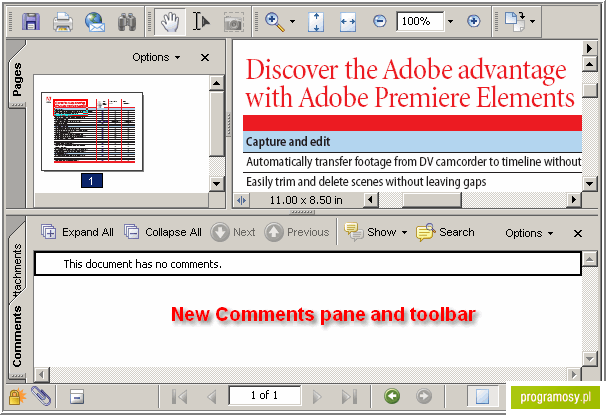Open the rotate view dropdown arrow

(533, 21)
